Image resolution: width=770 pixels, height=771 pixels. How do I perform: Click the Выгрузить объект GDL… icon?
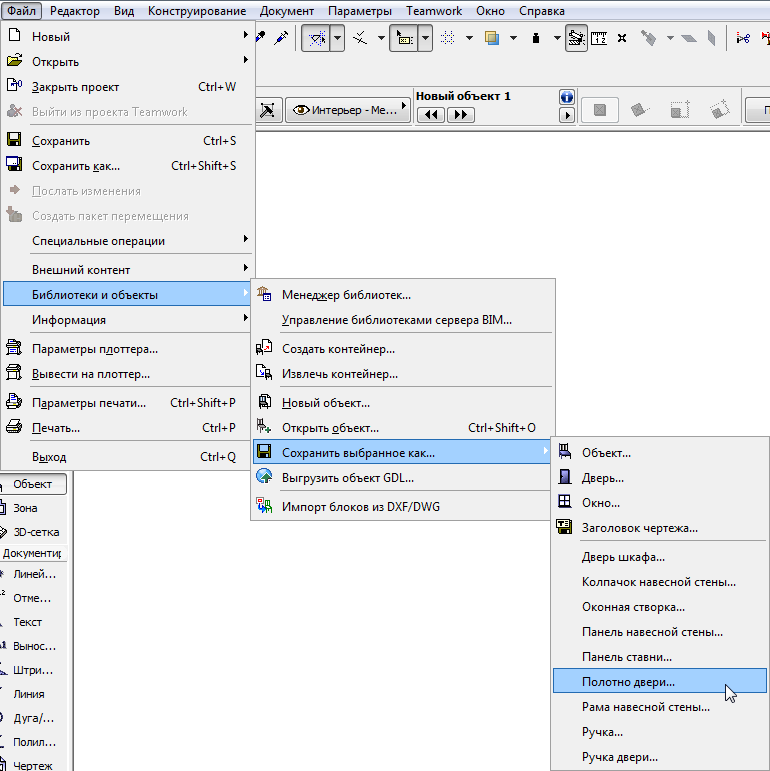point(265,476)
